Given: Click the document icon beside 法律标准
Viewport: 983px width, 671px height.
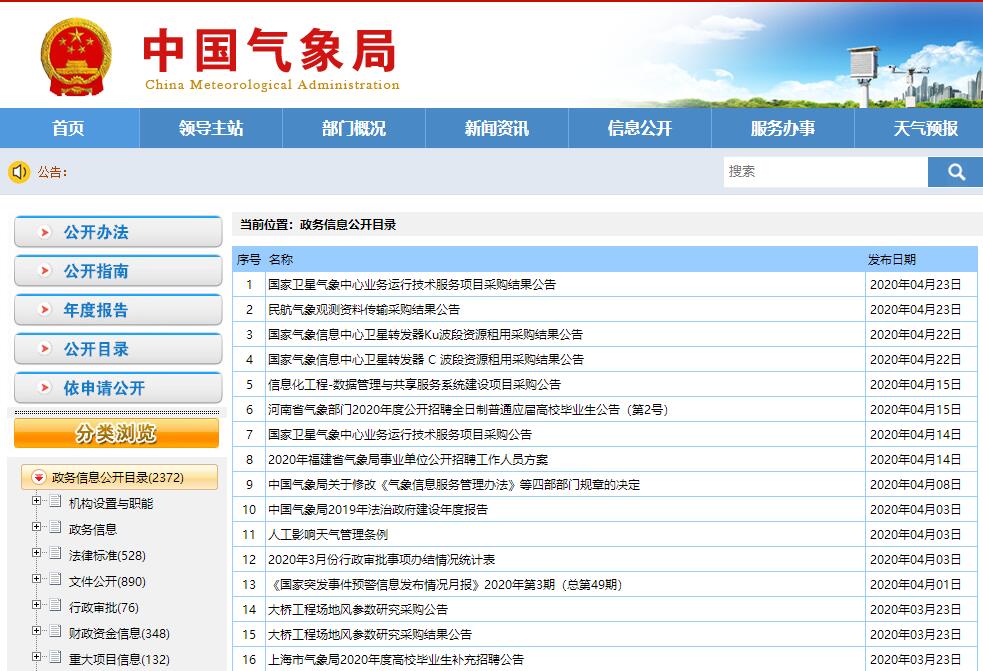Looking at the screenshot, I should 55,553.
